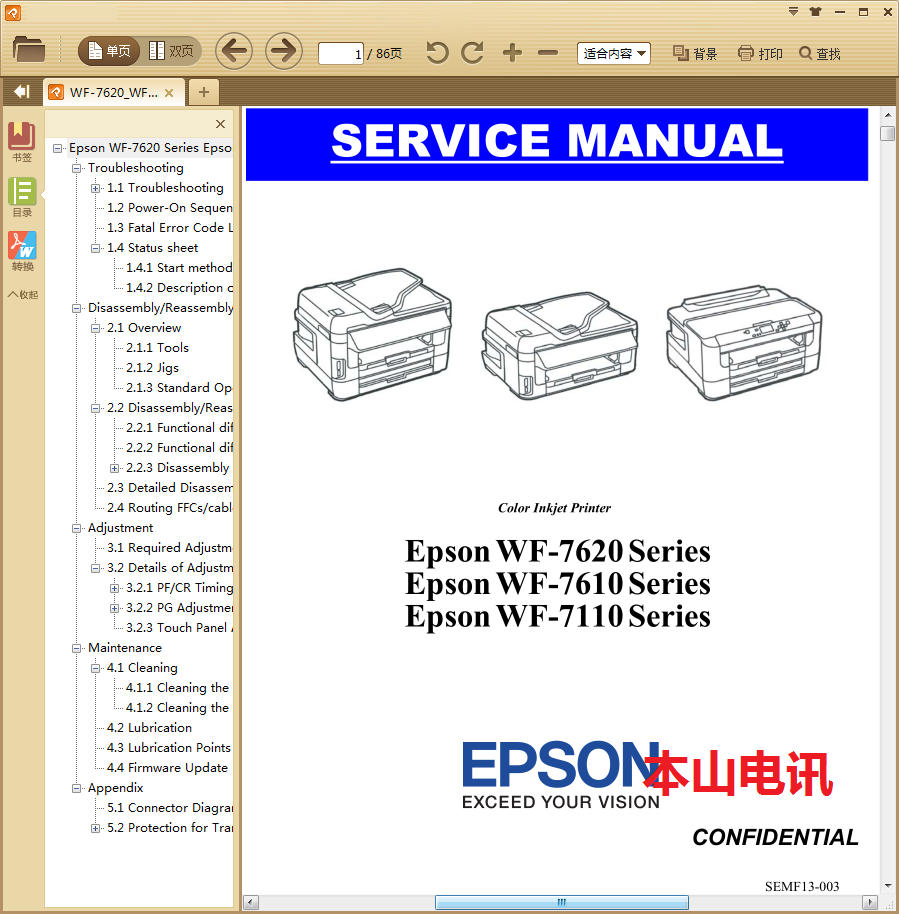Collapse sidebar with the arrow icon
This screenshot has height=914, width=899.
(x=22, y=92)
